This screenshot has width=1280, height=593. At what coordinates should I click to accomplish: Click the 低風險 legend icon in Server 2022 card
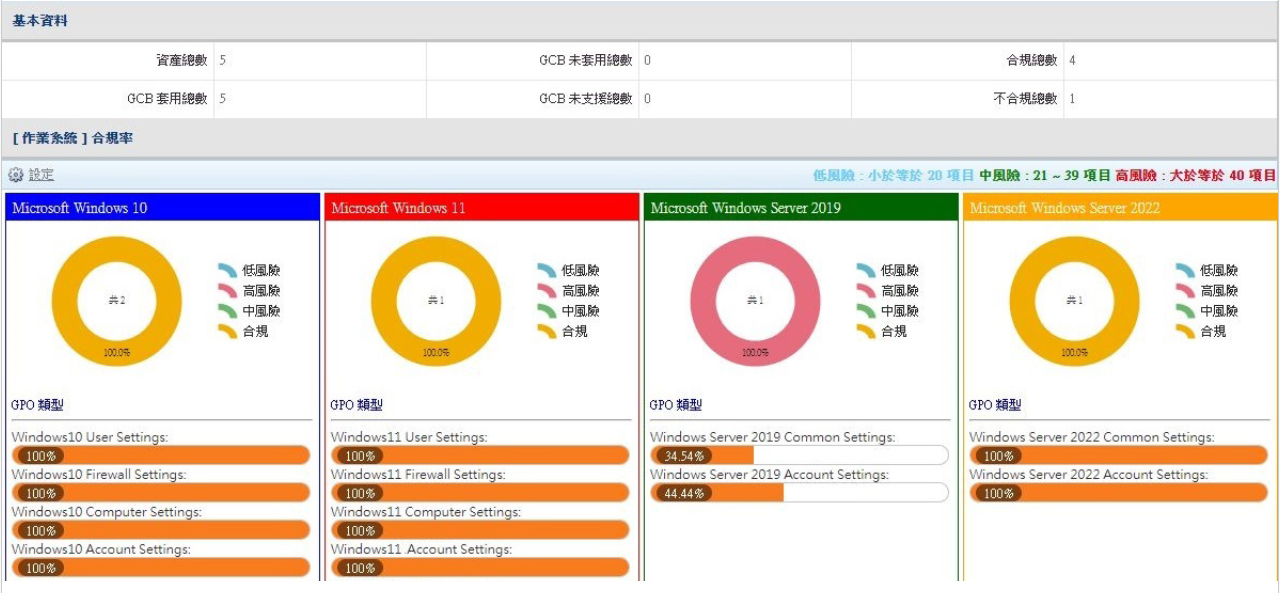pyautogui.click(x=1185, y=270)
